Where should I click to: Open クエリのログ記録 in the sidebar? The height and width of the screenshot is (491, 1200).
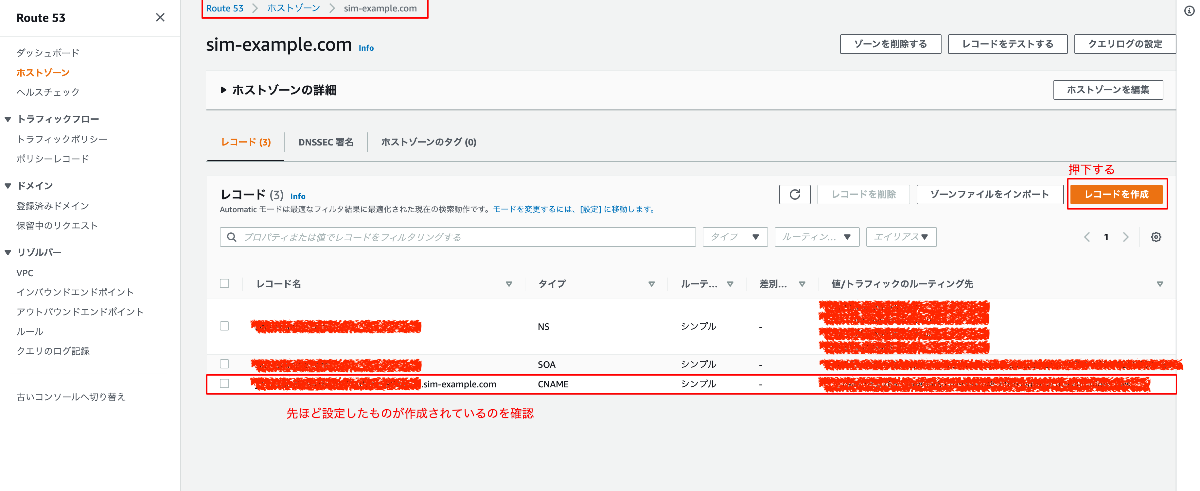(53, 351)
